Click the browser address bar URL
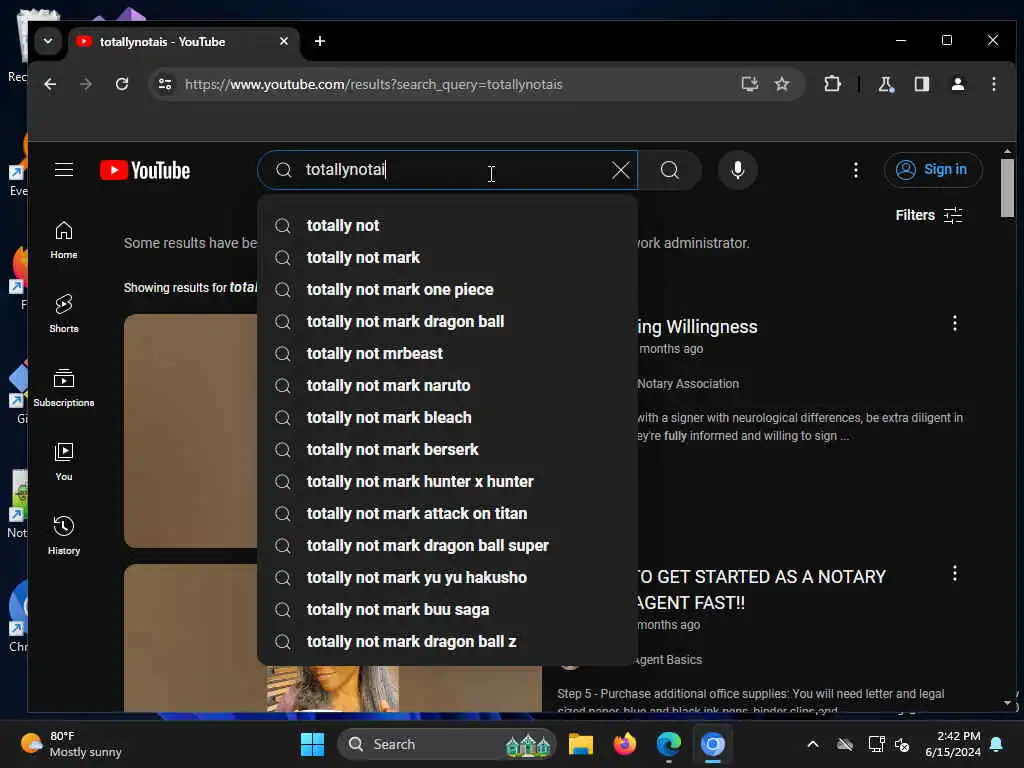Viewport: 1024px width, 768px height. pos(374,84)
